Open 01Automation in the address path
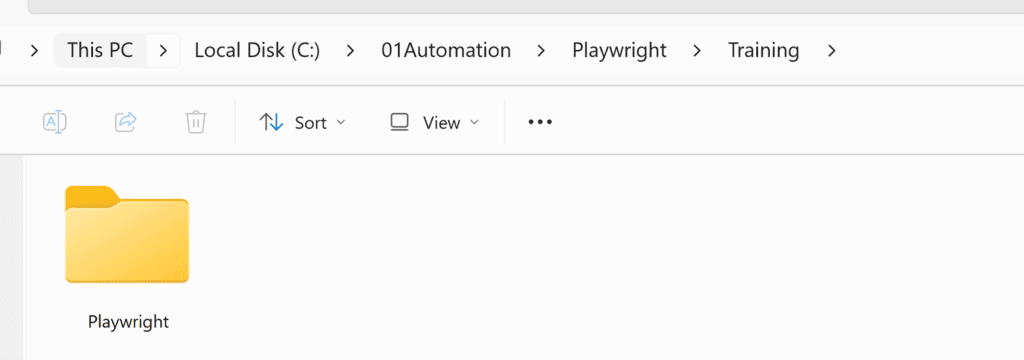The image size is (1024, 360). [446, 50]
